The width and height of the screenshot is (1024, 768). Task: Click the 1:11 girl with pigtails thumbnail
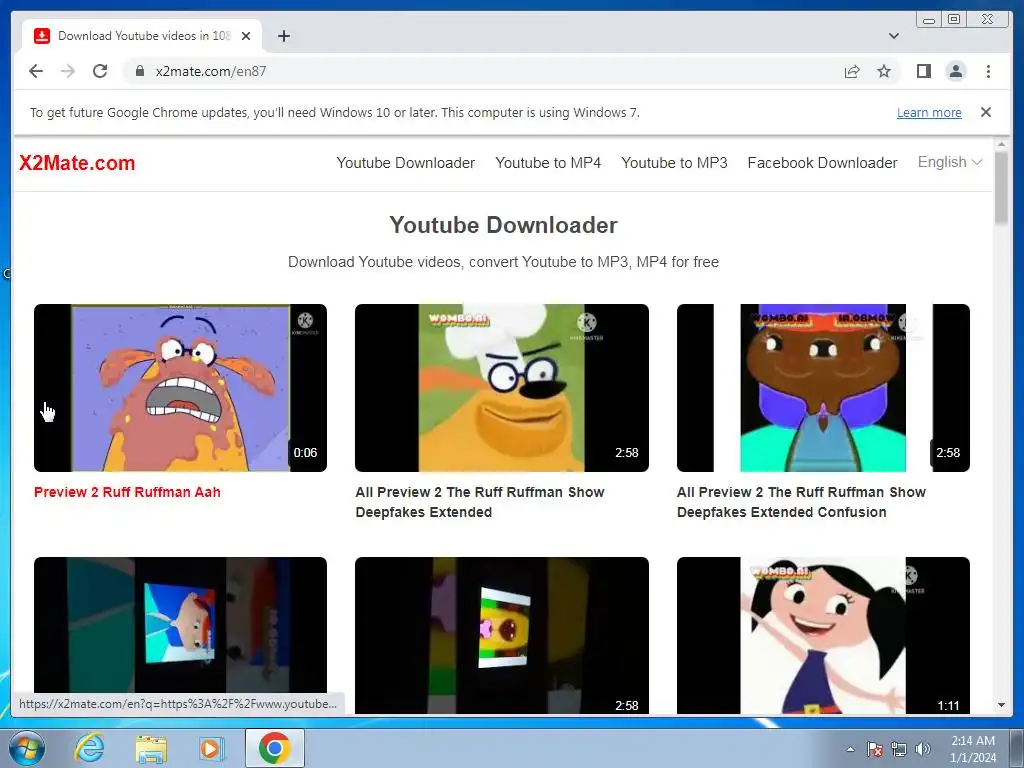pyautogui.click(x=823, y=635)
